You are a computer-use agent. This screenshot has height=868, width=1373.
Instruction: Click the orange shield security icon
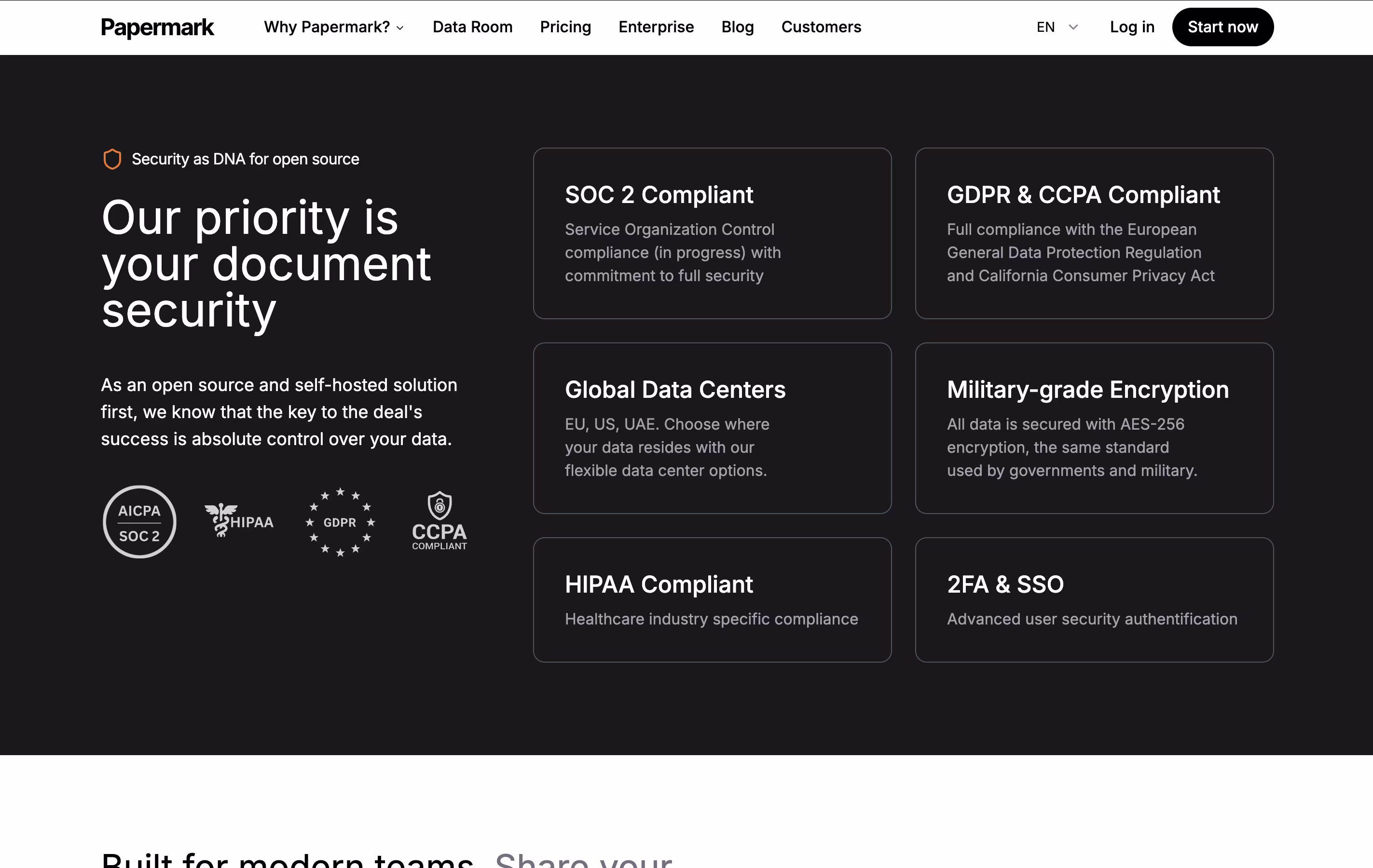pyautogui.click(x=112, y=159)
